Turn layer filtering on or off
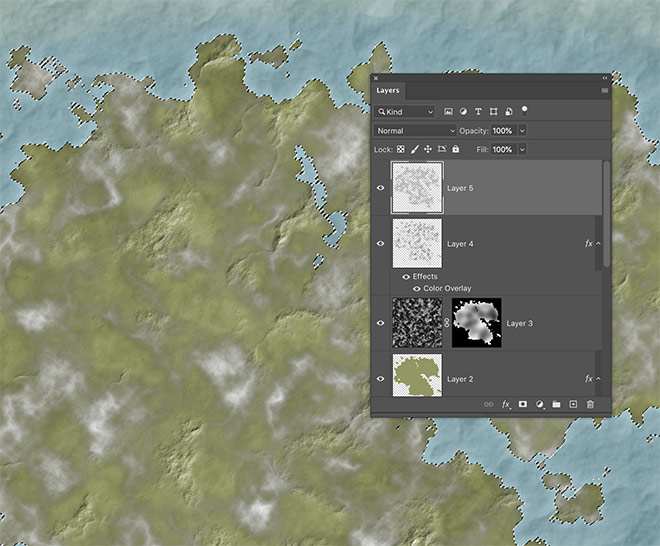This screenshot has height=546, width=660. (525, 111)
